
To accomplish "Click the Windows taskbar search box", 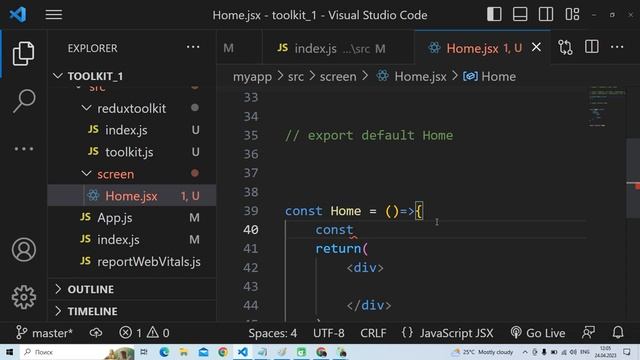I will (x=78, y=352).
